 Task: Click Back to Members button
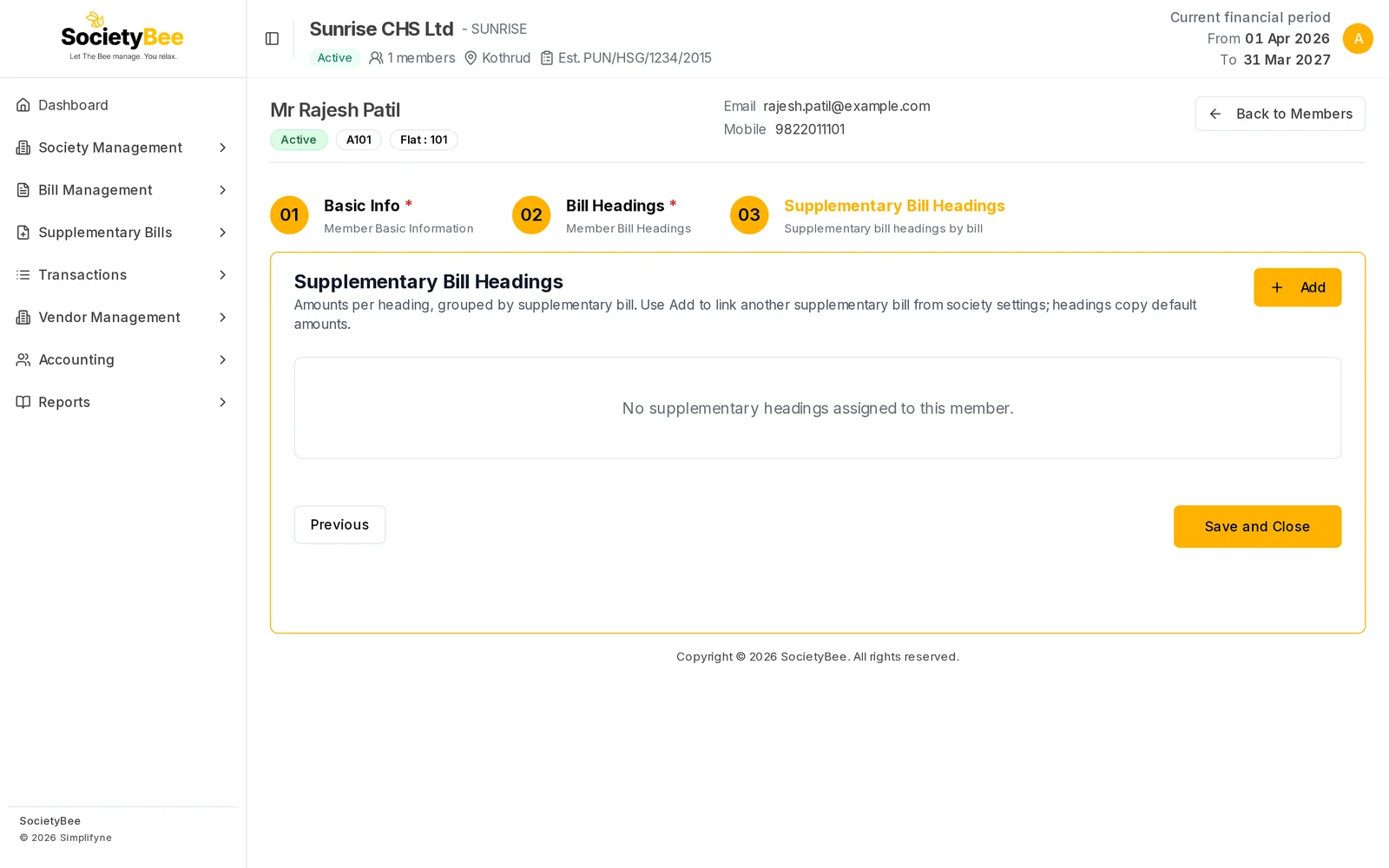click(1280, 114)
